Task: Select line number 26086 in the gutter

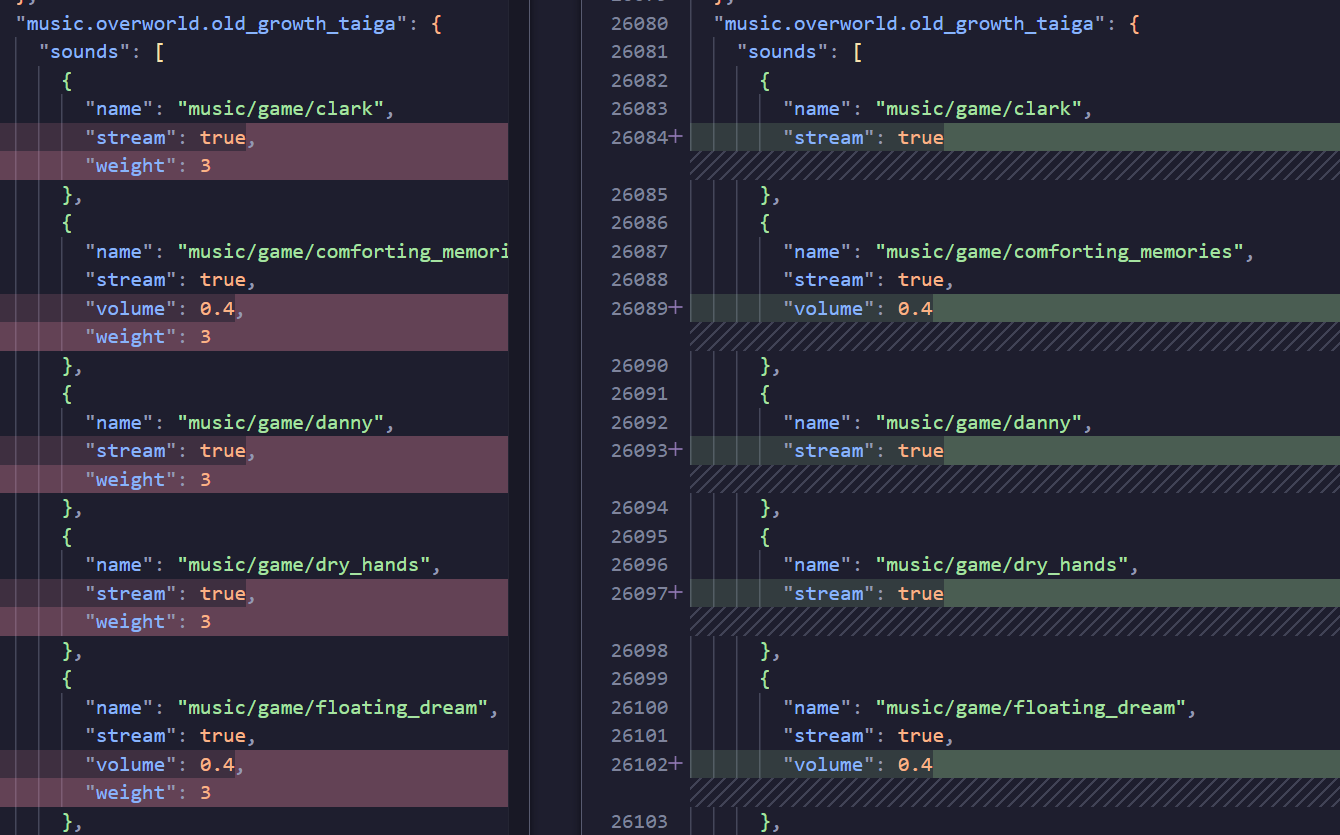Action: pos(640,223)
